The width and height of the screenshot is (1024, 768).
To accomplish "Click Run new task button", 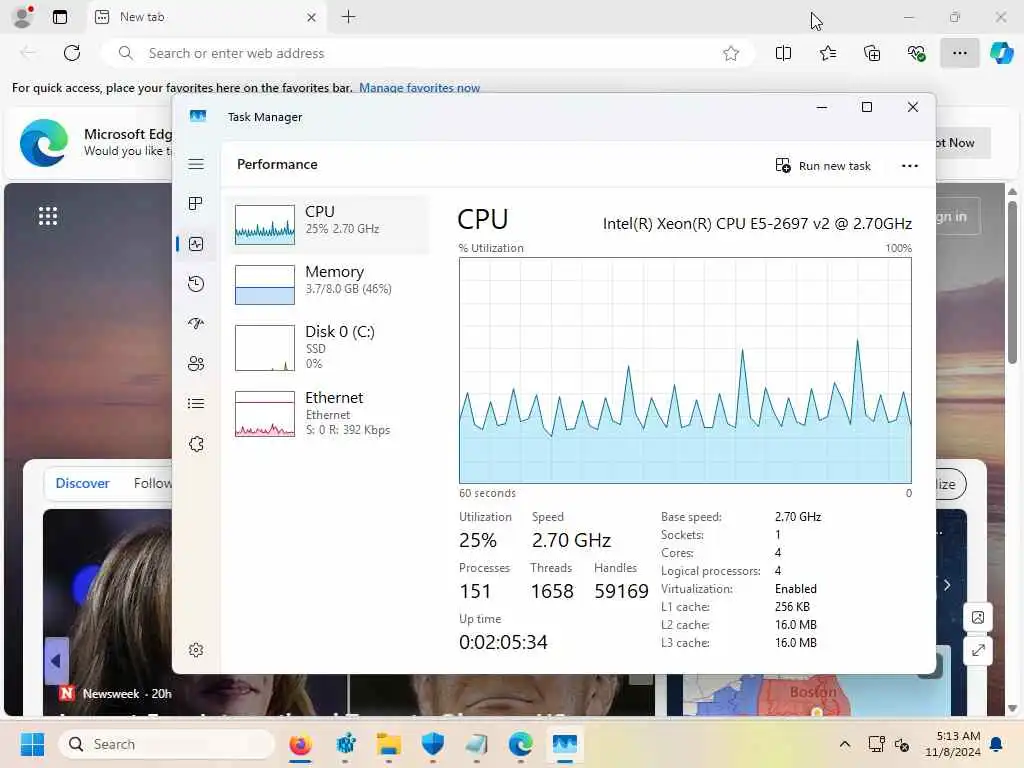I will (823, 166).
